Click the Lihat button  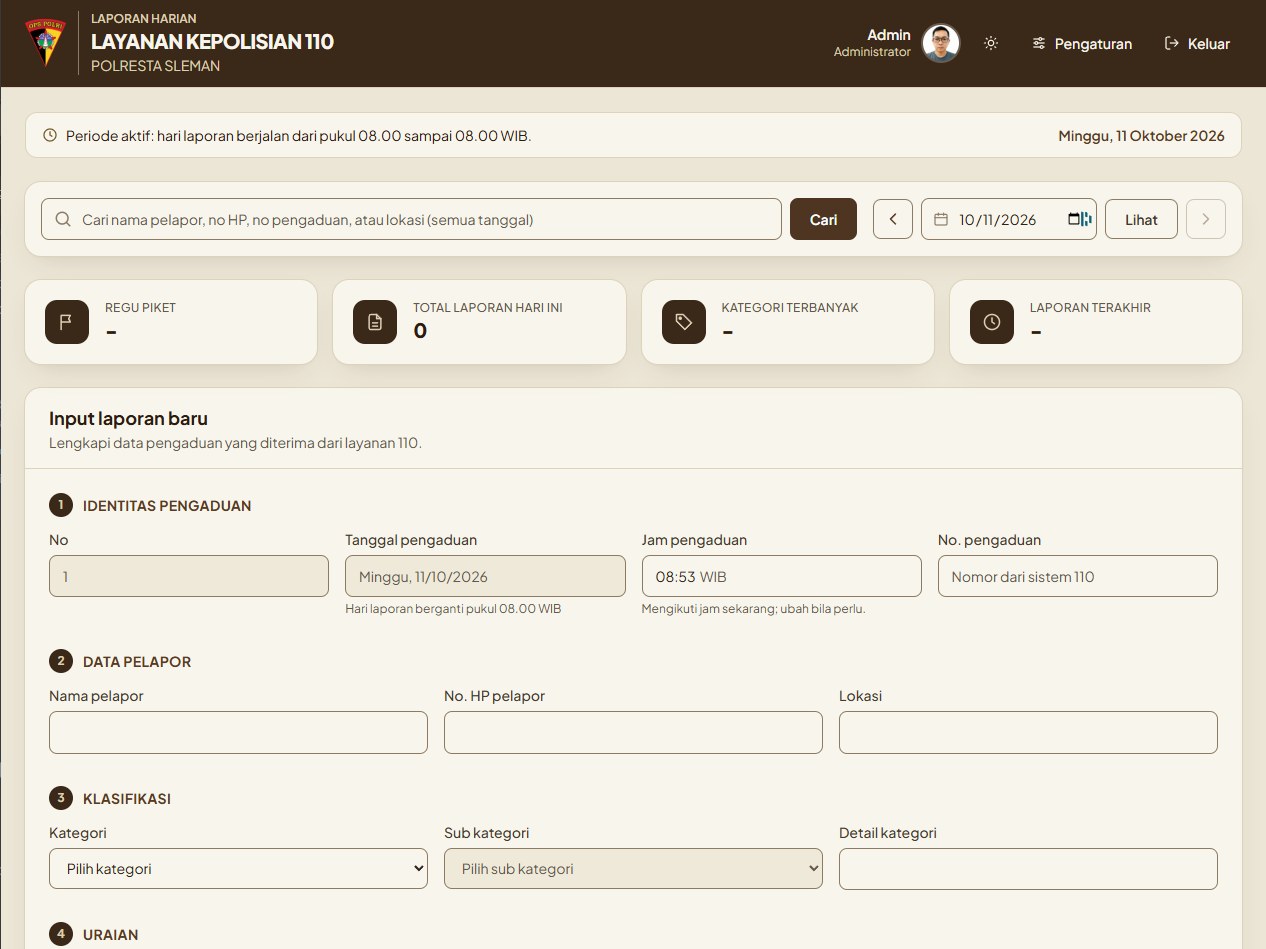point(1141,219)
